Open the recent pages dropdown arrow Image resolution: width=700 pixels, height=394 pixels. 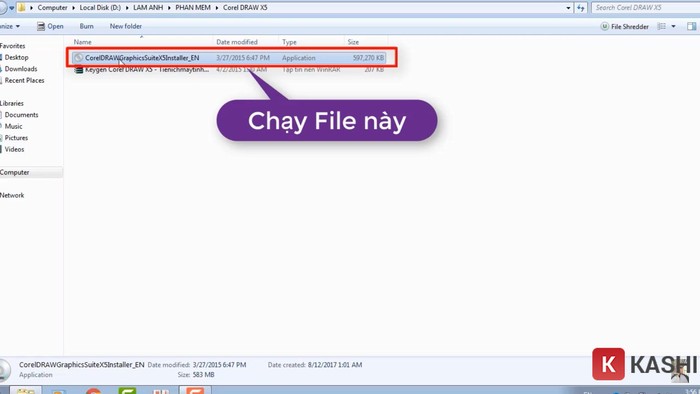point(12,8)
